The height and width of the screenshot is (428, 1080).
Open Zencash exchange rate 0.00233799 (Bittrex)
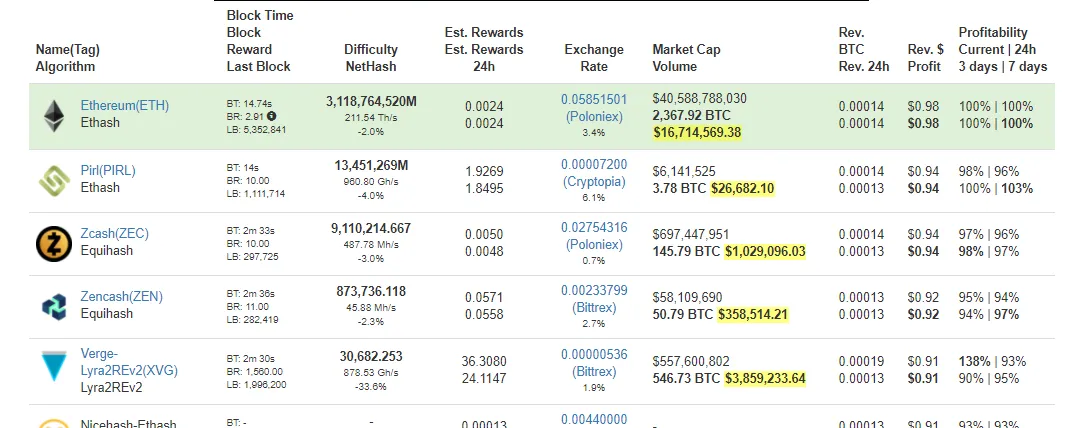click(x=594, y=299)
